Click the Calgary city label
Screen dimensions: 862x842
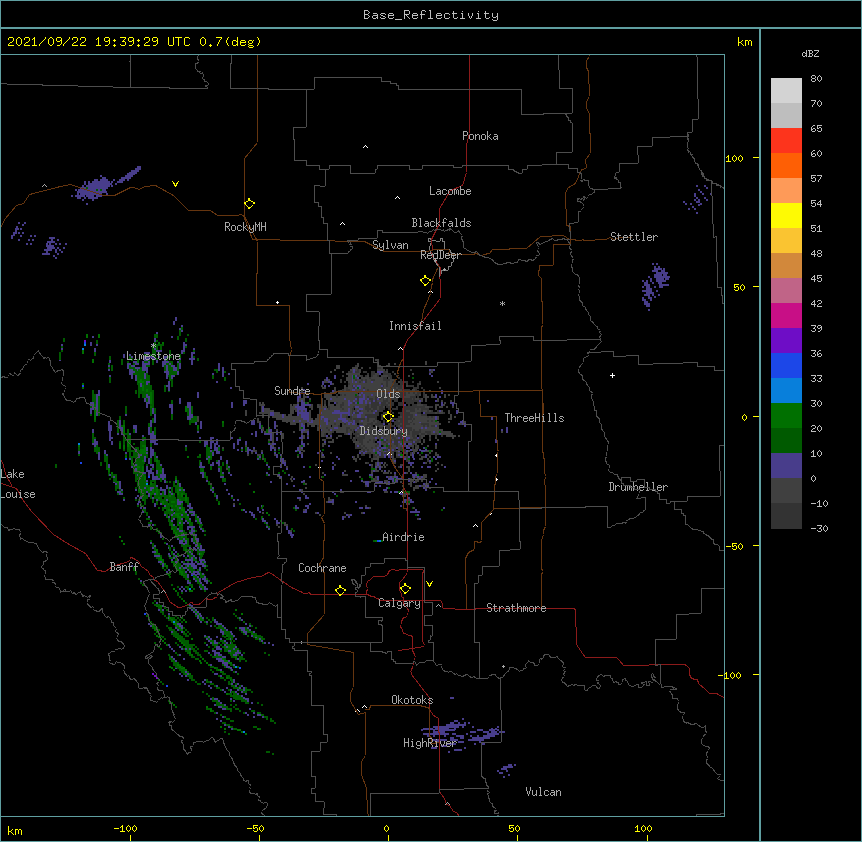[399, 603]
